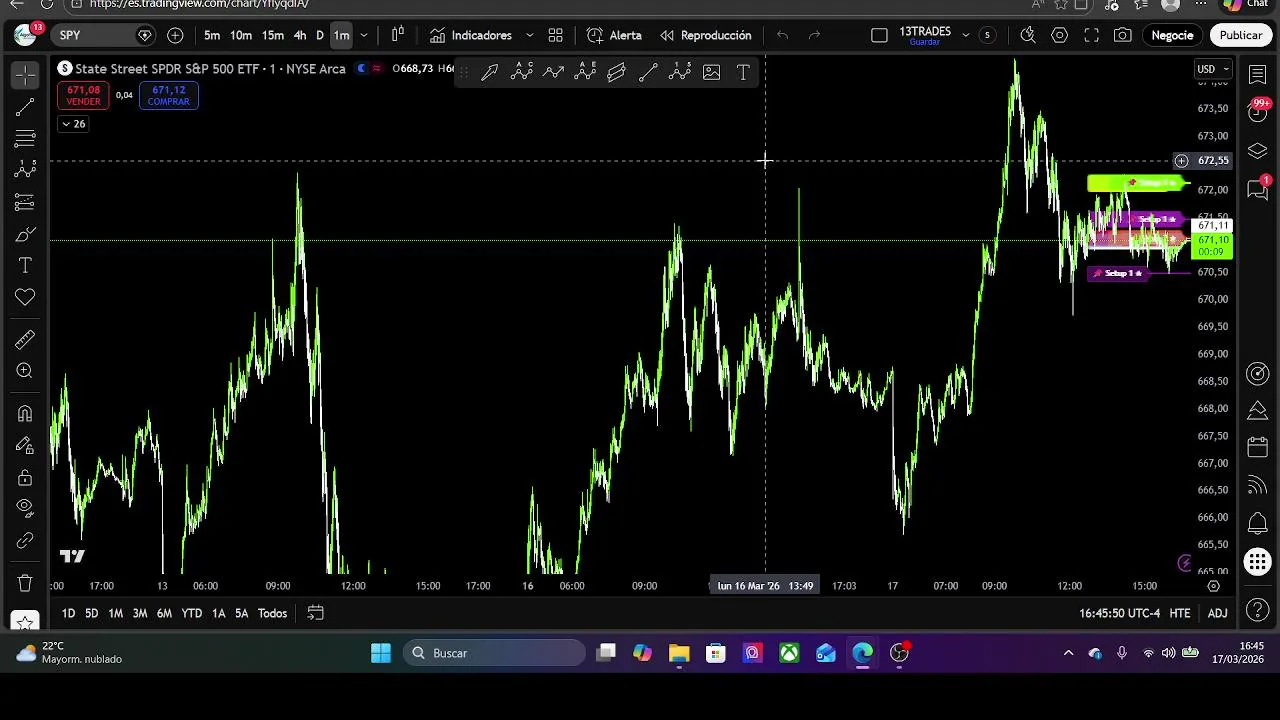1280x720 pixels.
Task: Switch to the 15m timeframe
Action: tap(273, 35)
